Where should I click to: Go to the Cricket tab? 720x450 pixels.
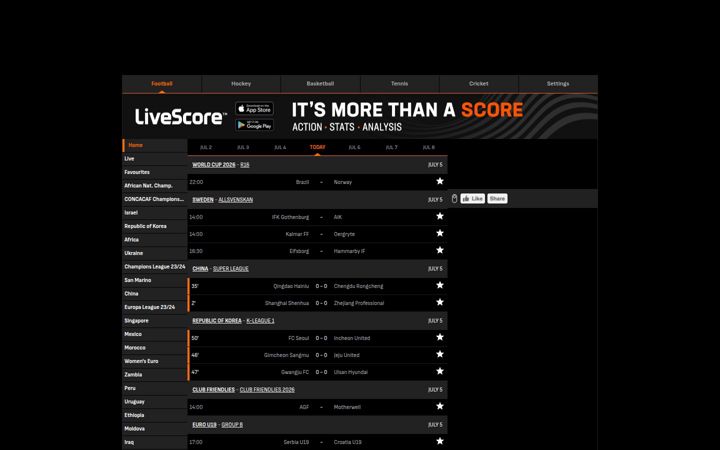[478, 84]
